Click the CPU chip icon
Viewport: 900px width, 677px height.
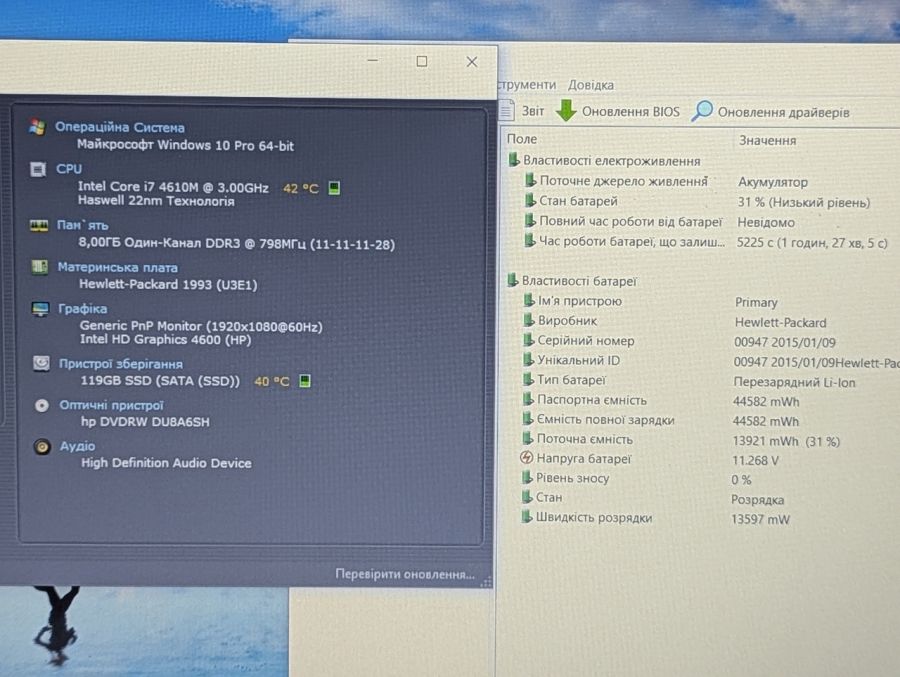click(38, 169)
